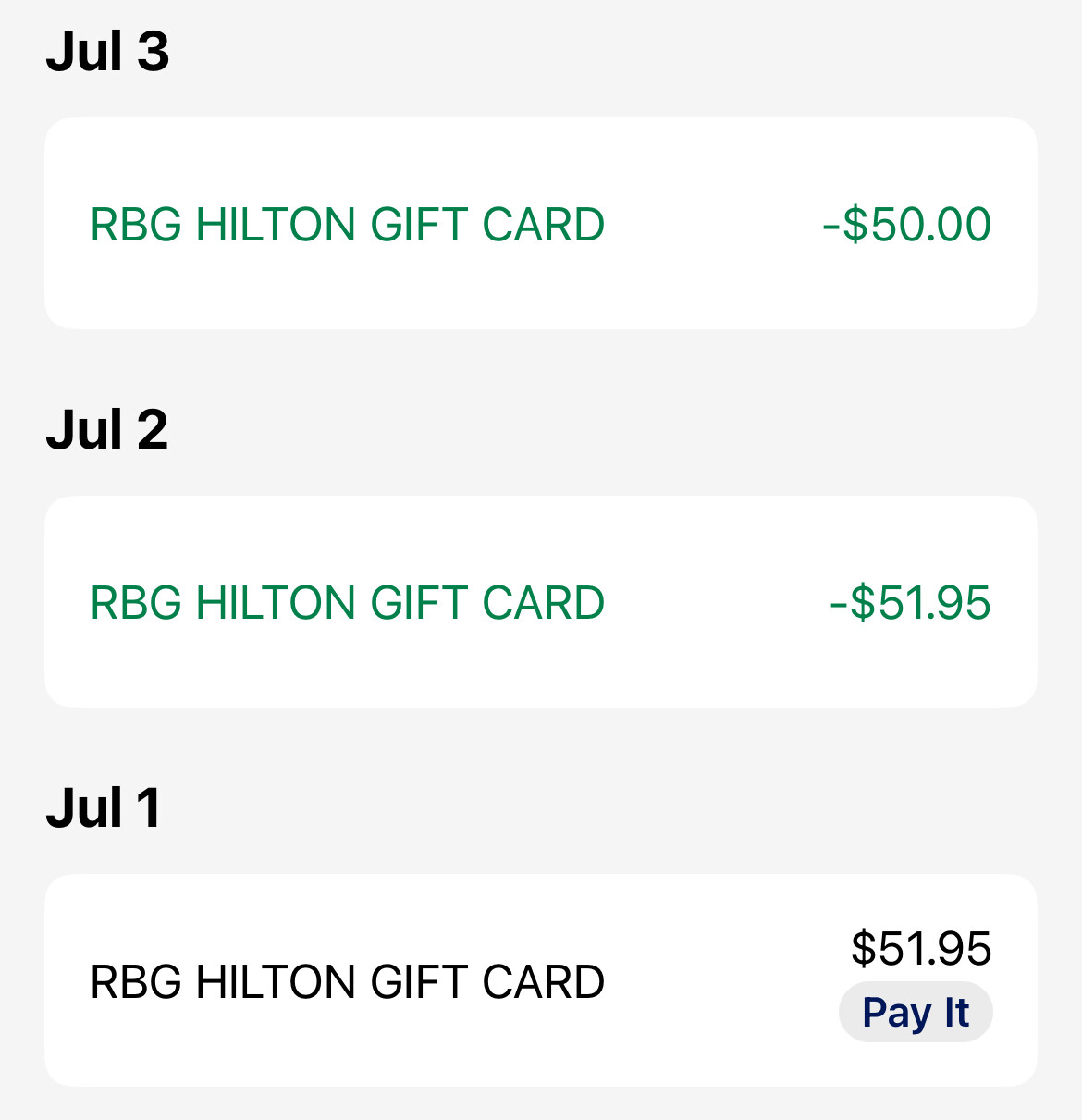View details of the Jul 1 purchase card
This screenshot has width=1082, height=1120.
(x=541, y=980)
